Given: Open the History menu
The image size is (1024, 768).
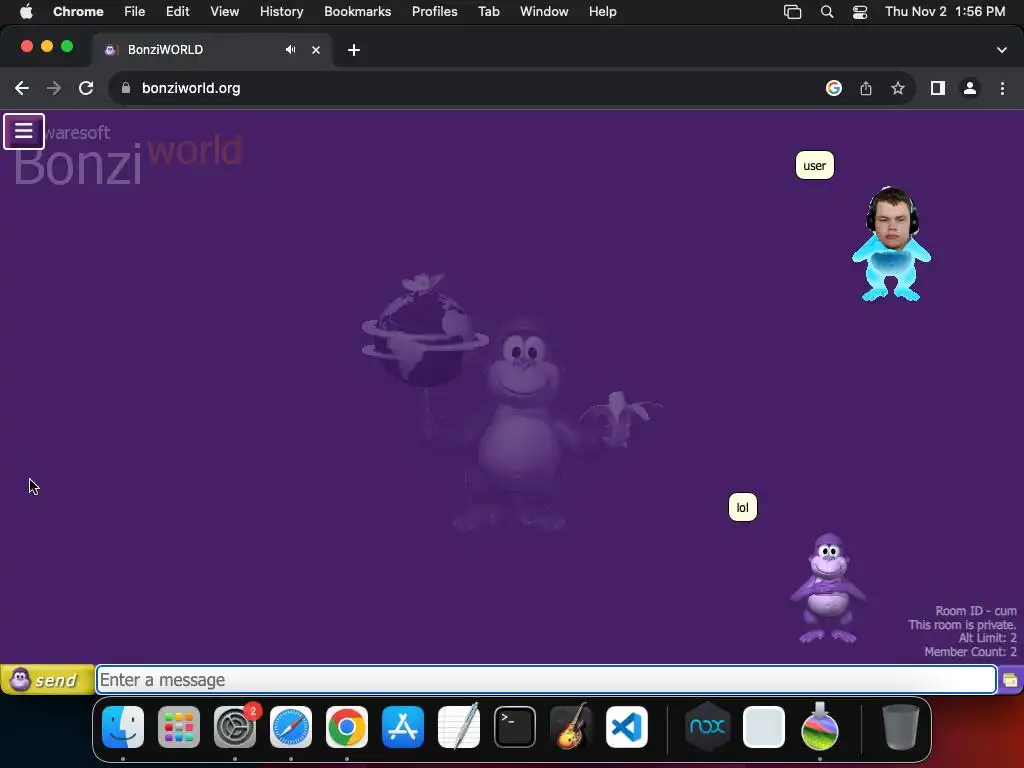Looking at the screenshot, I should [281, 11].
